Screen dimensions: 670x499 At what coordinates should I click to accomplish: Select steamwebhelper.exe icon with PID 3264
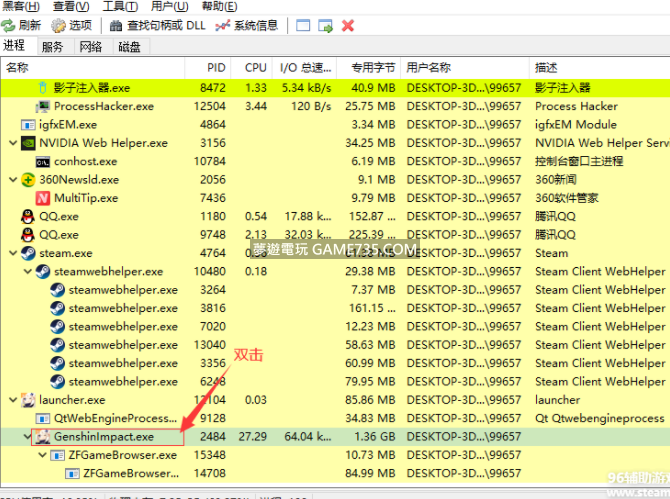(x=57, y=290)
